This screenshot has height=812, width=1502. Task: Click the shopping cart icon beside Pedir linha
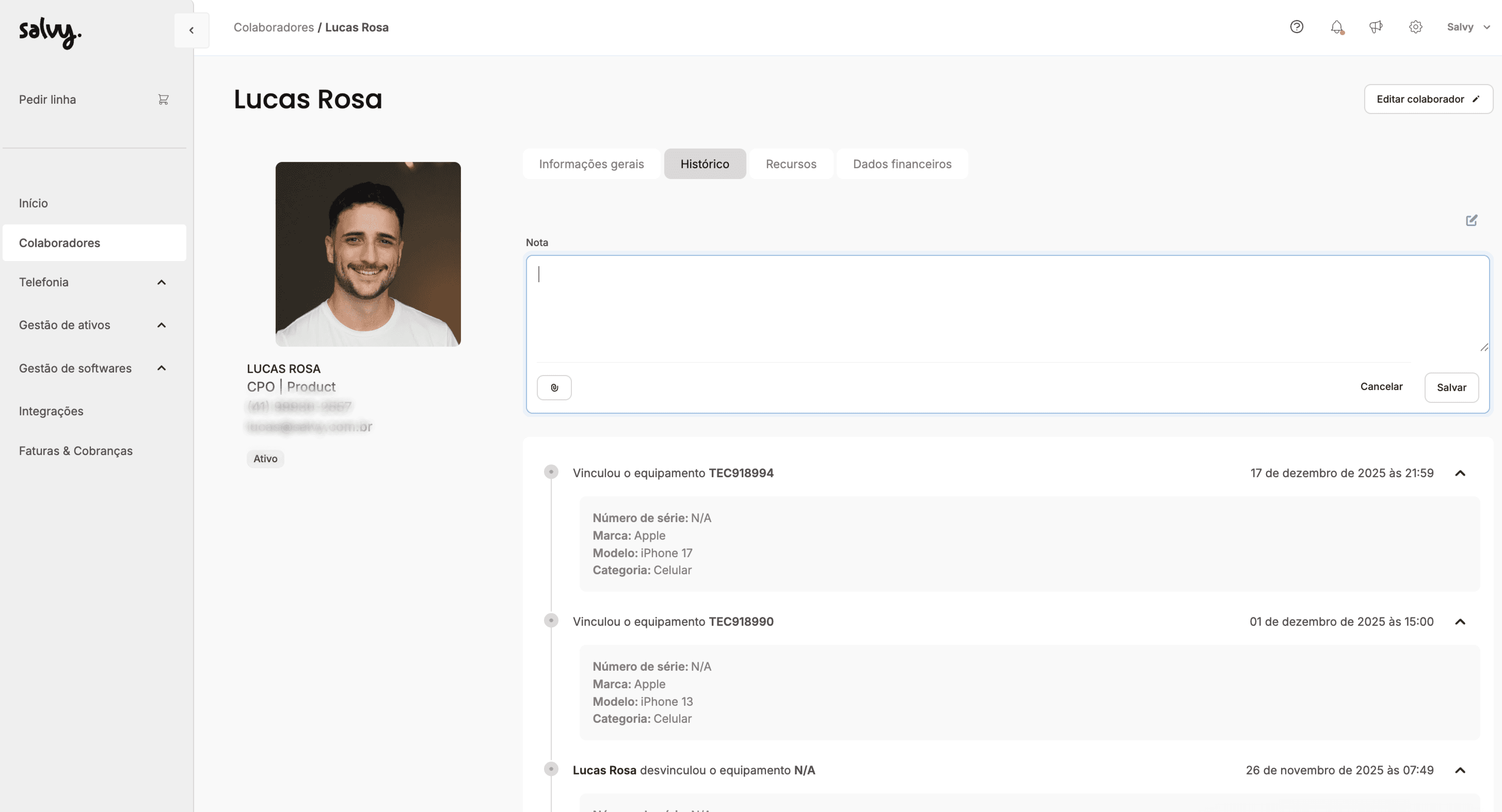[163, 100]
